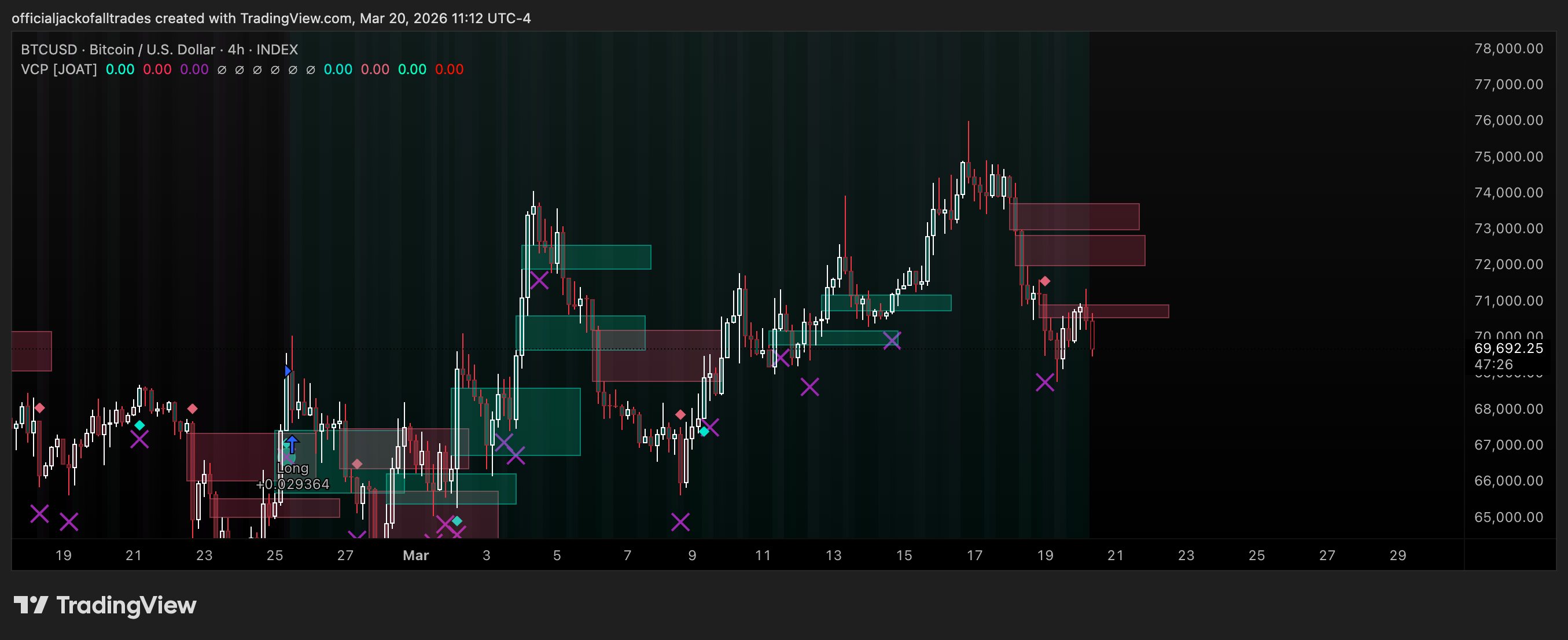Click the "officialjackofalltrades" attribution text
Image resolution: width=1568 pixels, height=640 pixels.
[82, 19]
